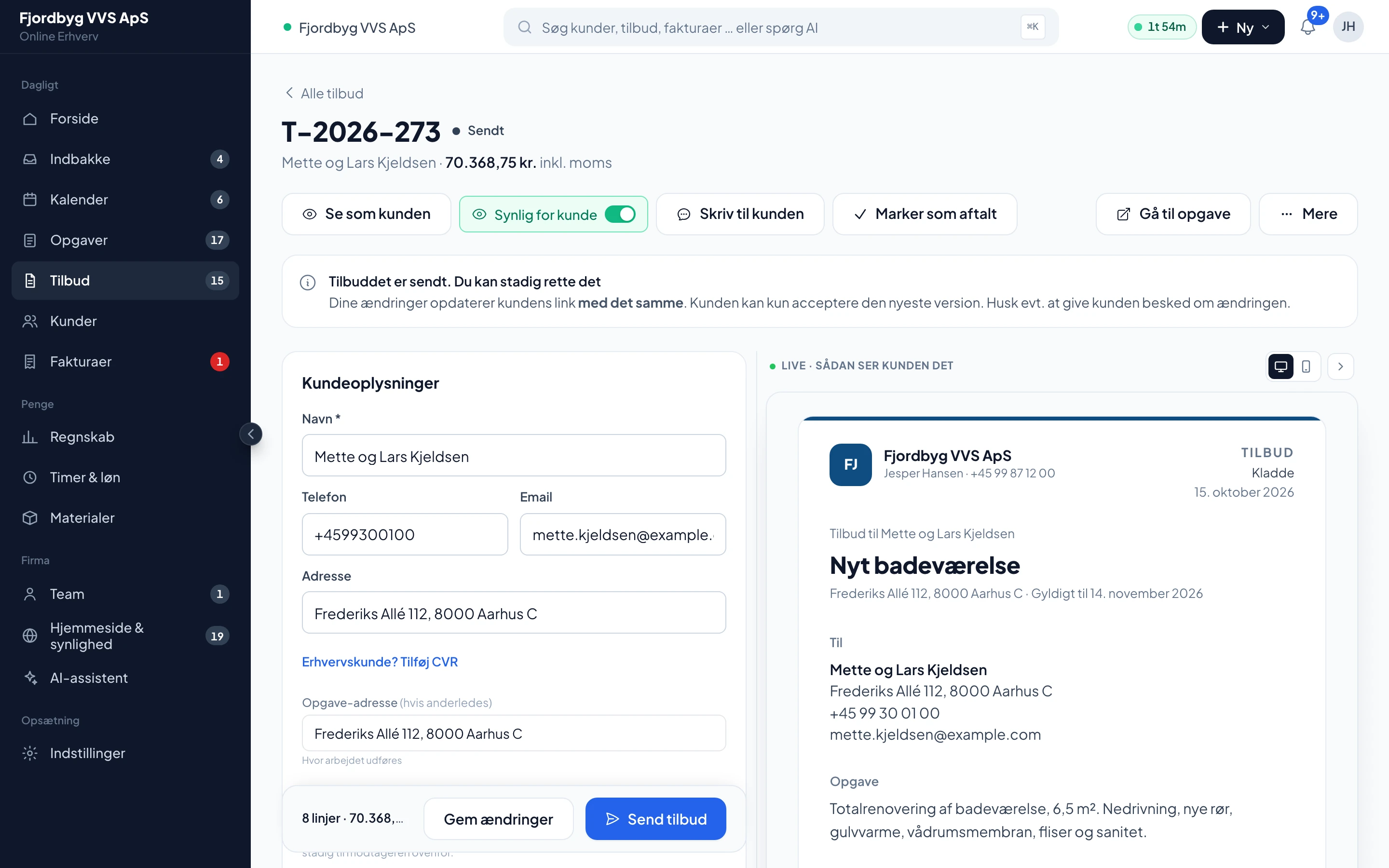Select Tilbud in the sidebar
1389x868 pixels.
coord(125,281)
